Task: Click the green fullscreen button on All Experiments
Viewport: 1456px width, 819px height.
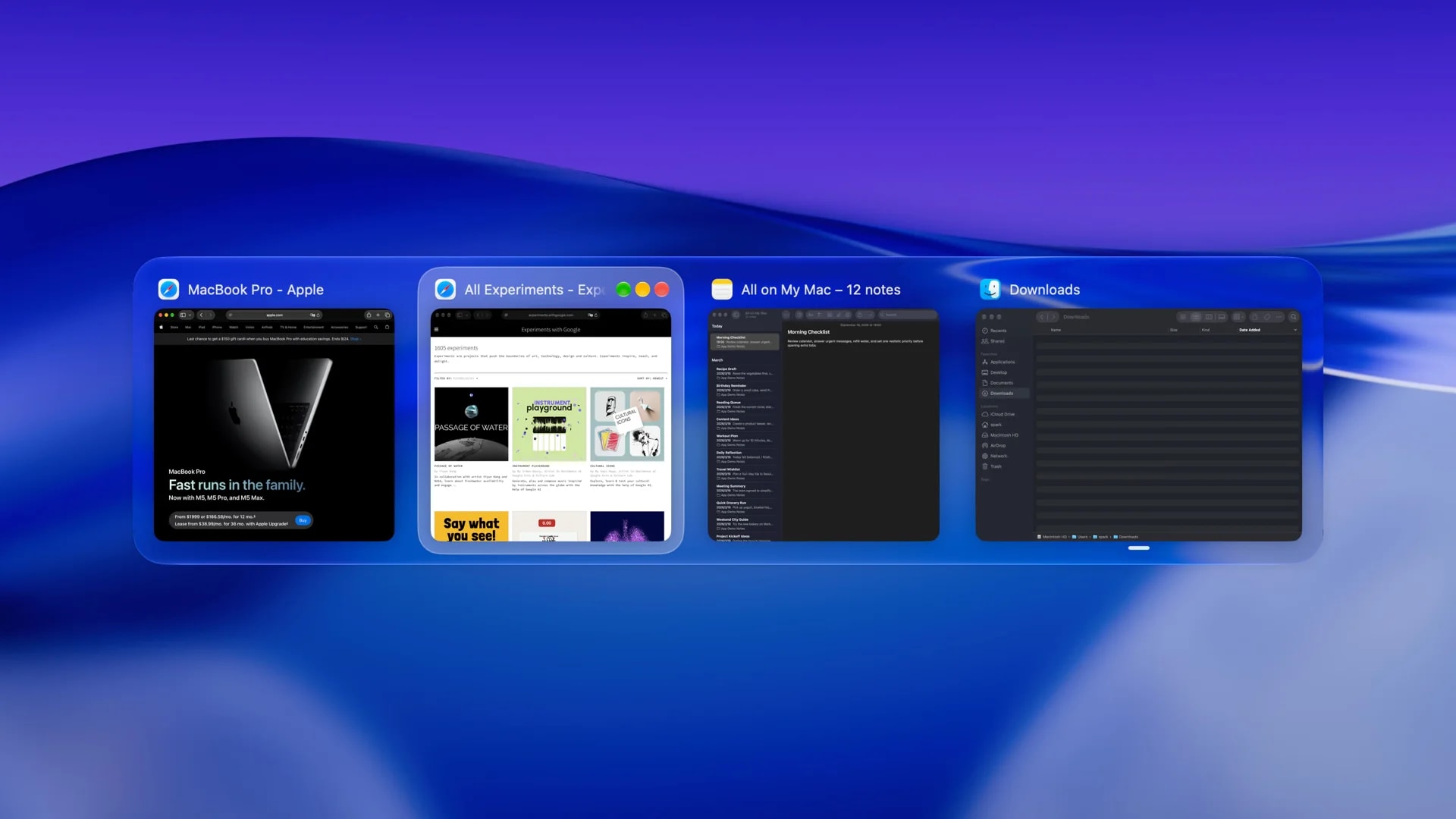Action: coord(623,289)
